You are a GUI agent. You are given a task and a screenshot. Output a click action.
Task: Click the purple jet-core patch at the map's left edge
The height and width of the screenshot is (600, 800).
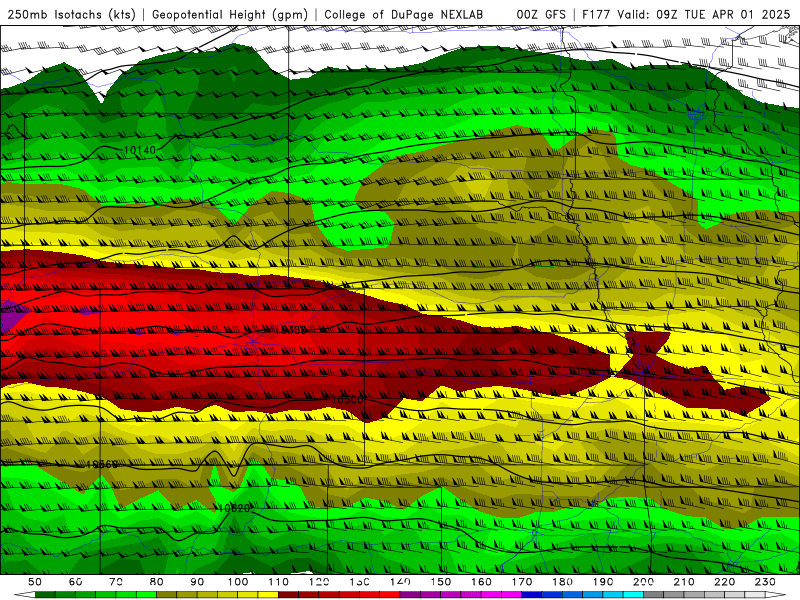[13, 316]
